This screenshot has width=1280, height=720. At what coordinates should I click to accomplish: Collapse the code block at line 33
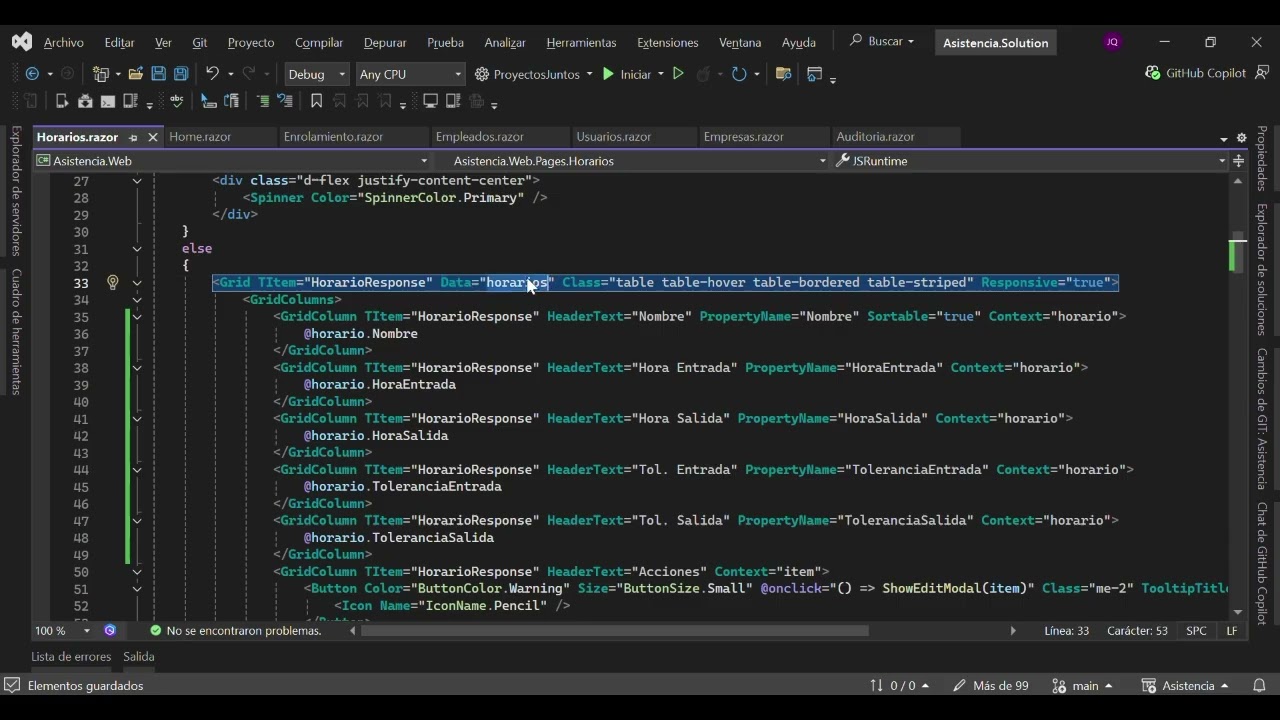(x=137, y=283)
